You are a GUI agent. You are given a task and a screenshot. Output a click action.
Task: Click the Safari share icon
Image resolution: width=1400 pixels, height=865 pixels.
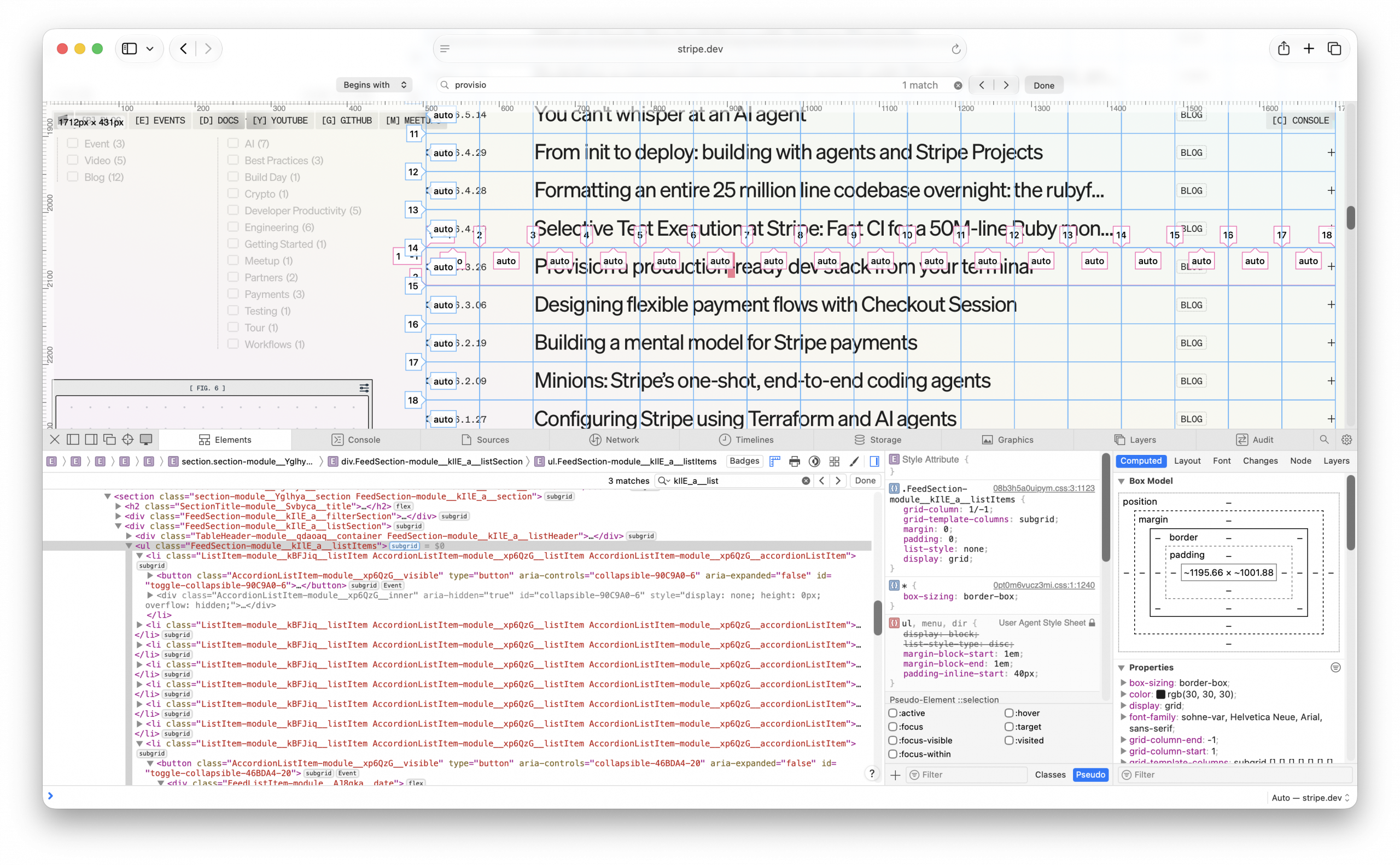click(x=1284, y=49)
